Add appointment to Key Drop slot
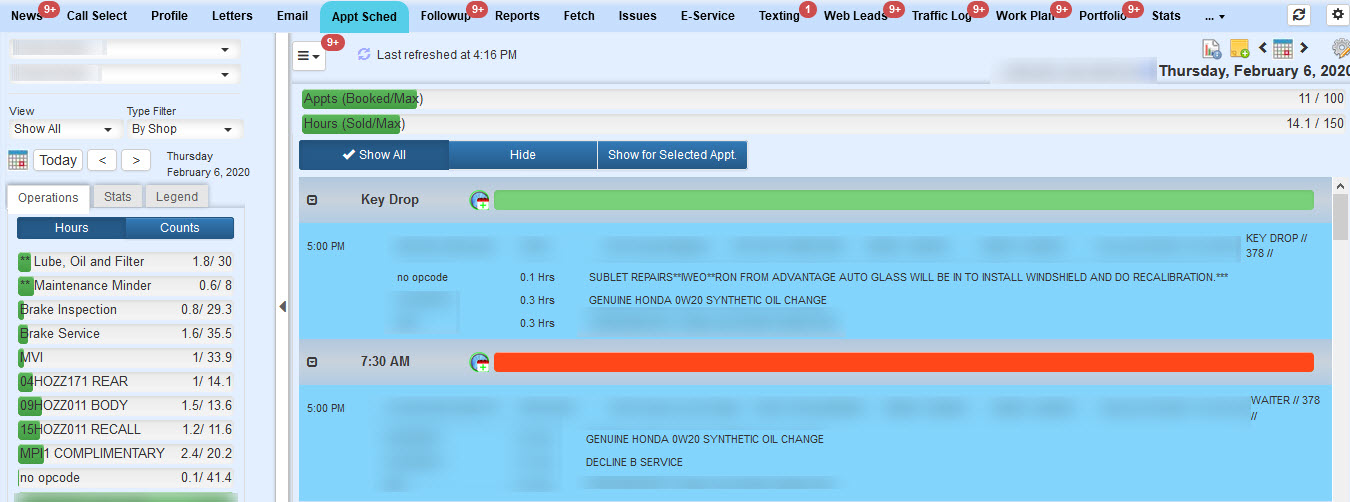This screenshot has width=1350, height=502. point(481,200)
